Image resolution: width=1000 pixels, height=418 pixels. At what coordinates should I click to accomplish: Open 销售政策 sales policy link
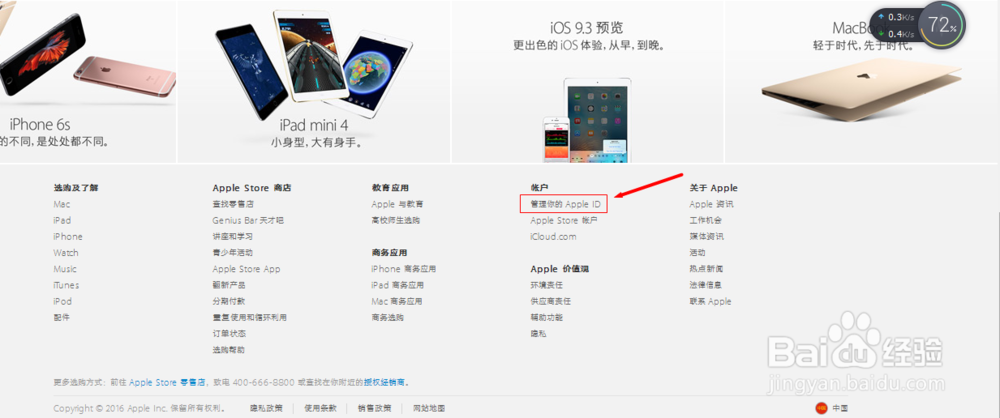[375, 408]
